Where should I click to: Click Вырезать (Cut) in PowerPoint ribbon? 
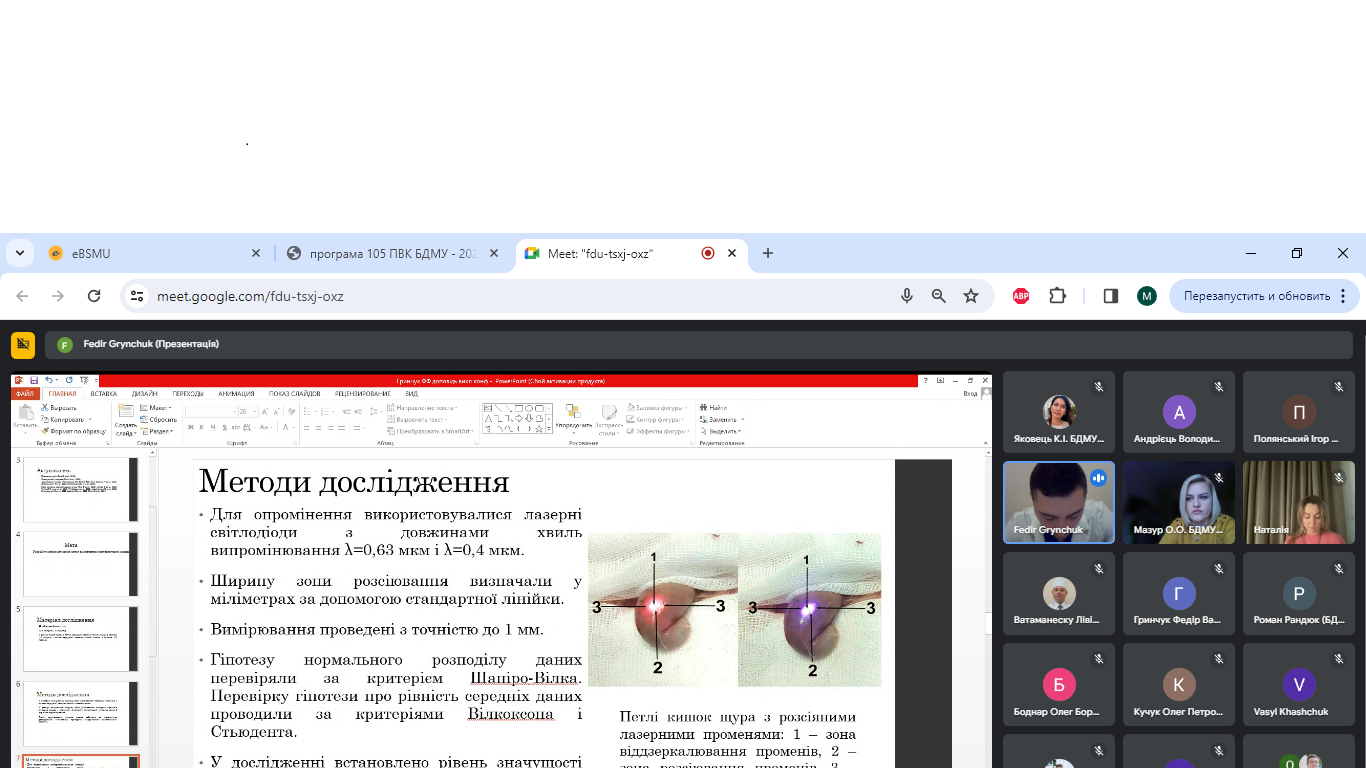click(58, 408)
